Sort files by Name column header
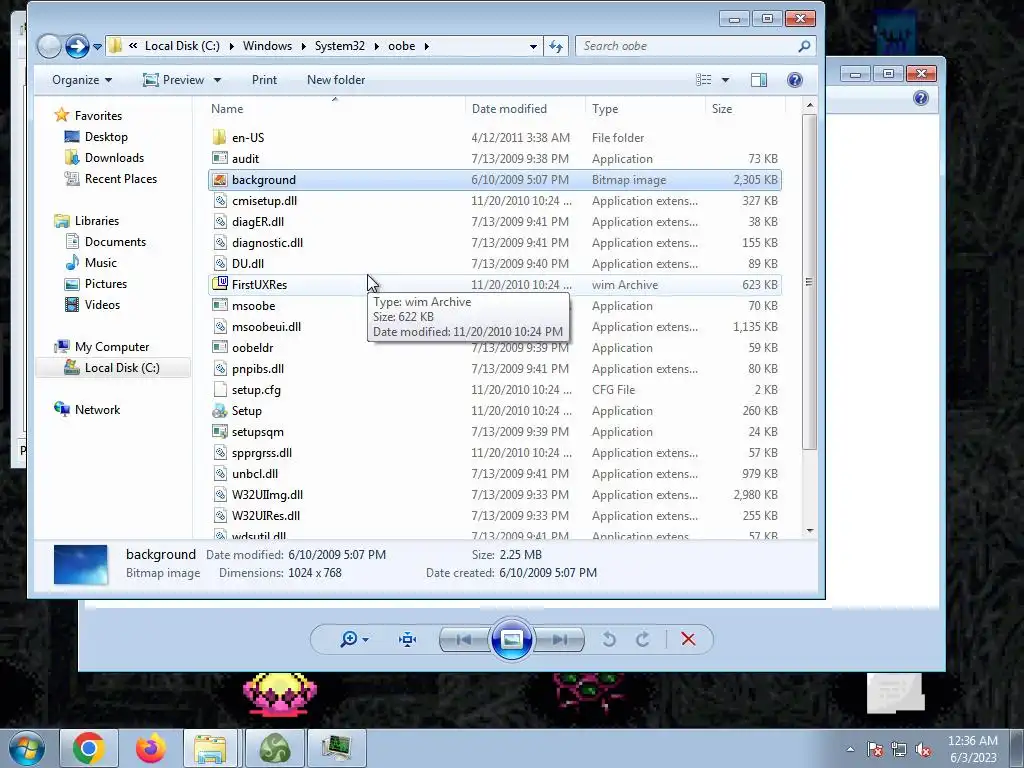The width and height of the screenshot is (1024, 768). point(336,109)
